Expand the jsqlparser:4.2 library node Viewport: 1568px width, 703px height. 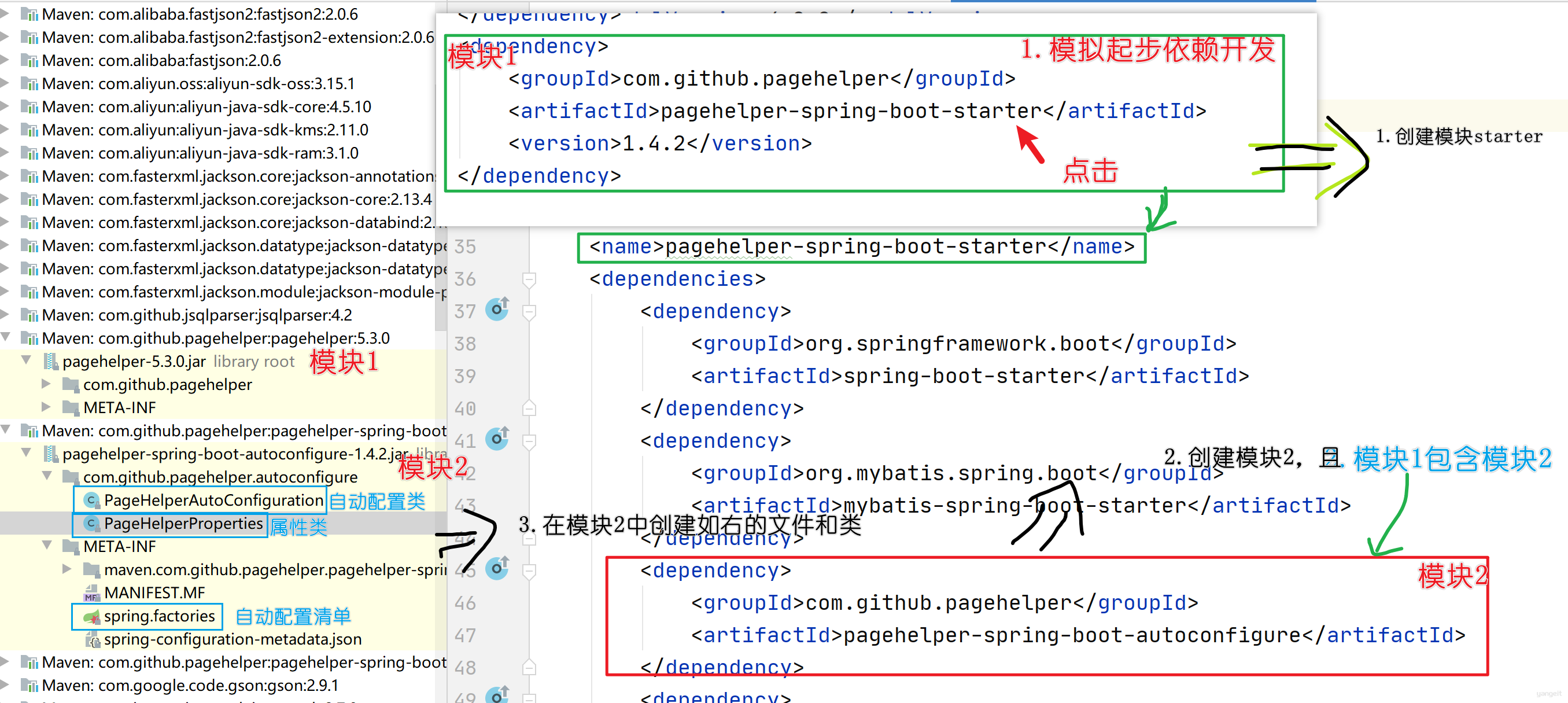[4, 314]
